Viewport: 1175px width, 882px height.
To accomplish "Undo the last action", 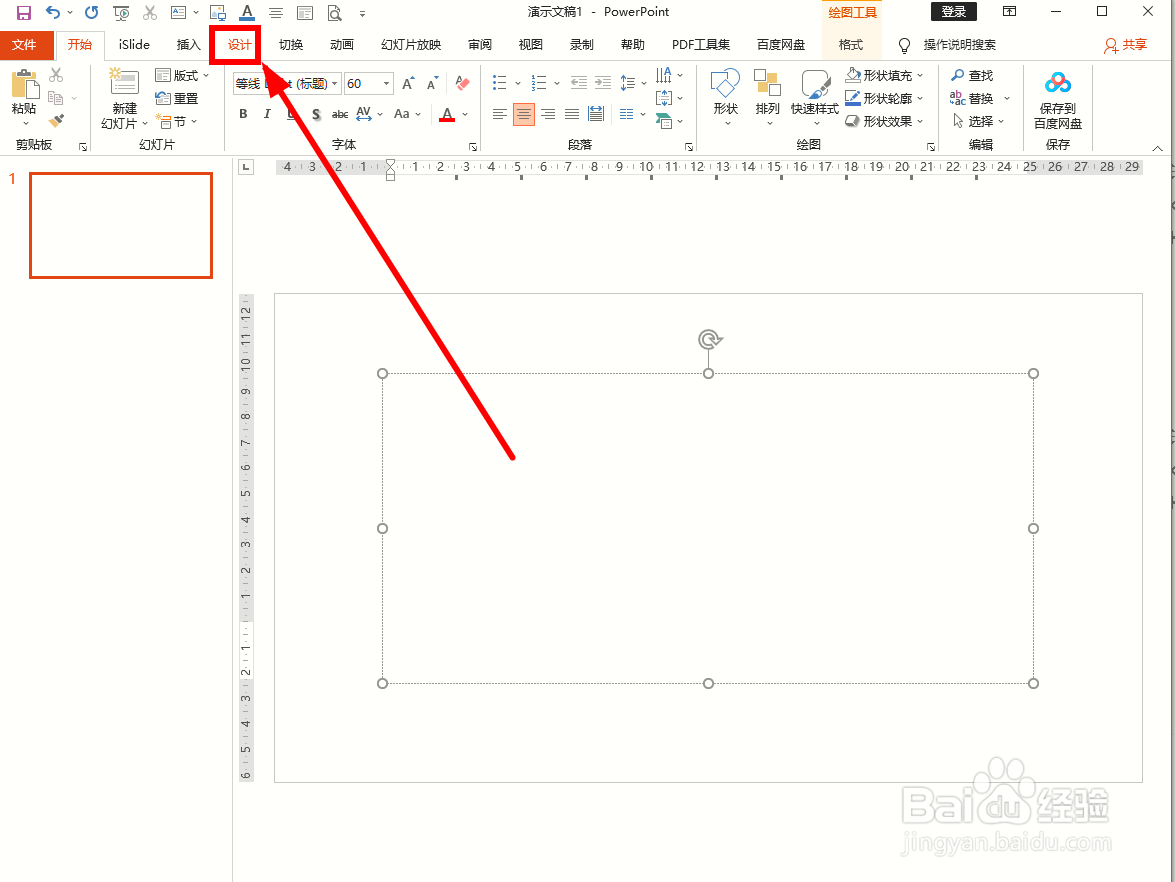I will pyautogui.click(x=52, y=13).
